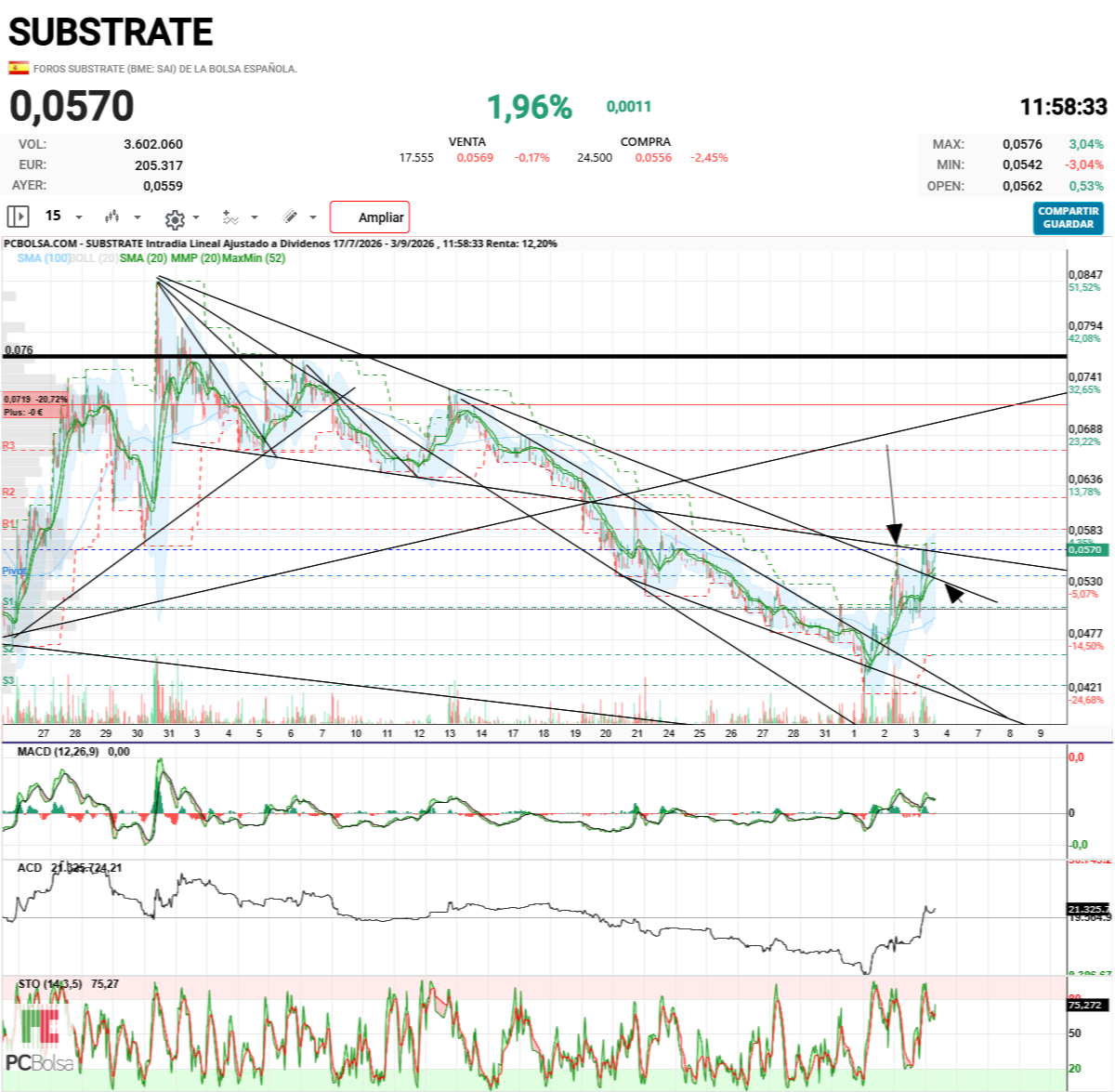Click the green 0,0570 price axis tag

point(1085,549)
